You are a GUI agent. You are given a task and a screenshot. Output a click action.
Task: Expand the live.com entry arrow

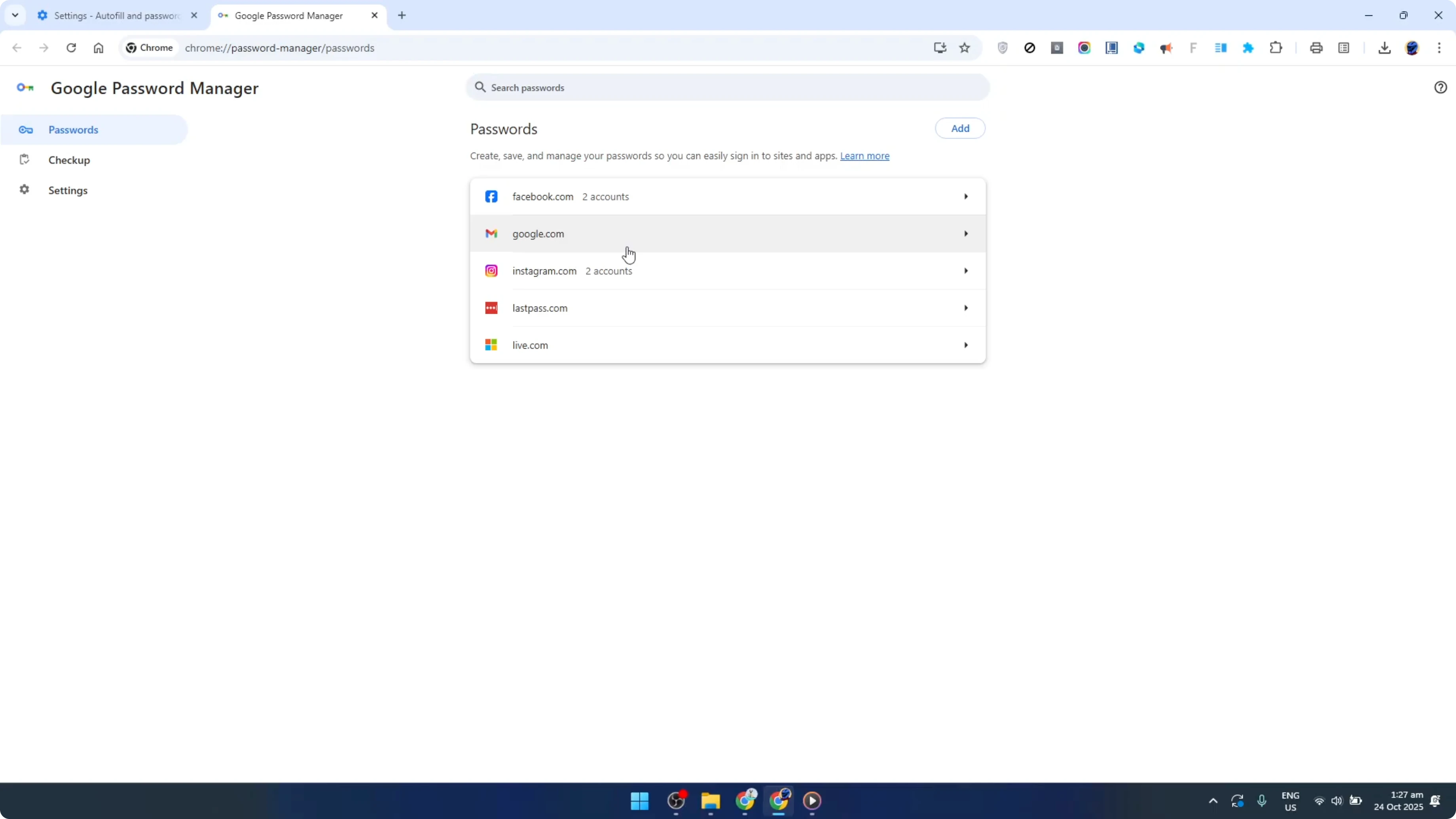pyautogui.click(x=966, y=345)
